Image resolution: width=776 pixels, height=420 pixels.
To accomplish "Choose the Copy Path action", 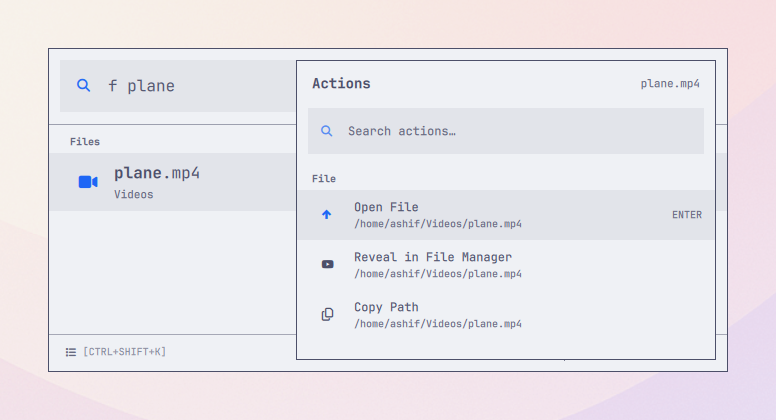I will [x=506, y=315].
